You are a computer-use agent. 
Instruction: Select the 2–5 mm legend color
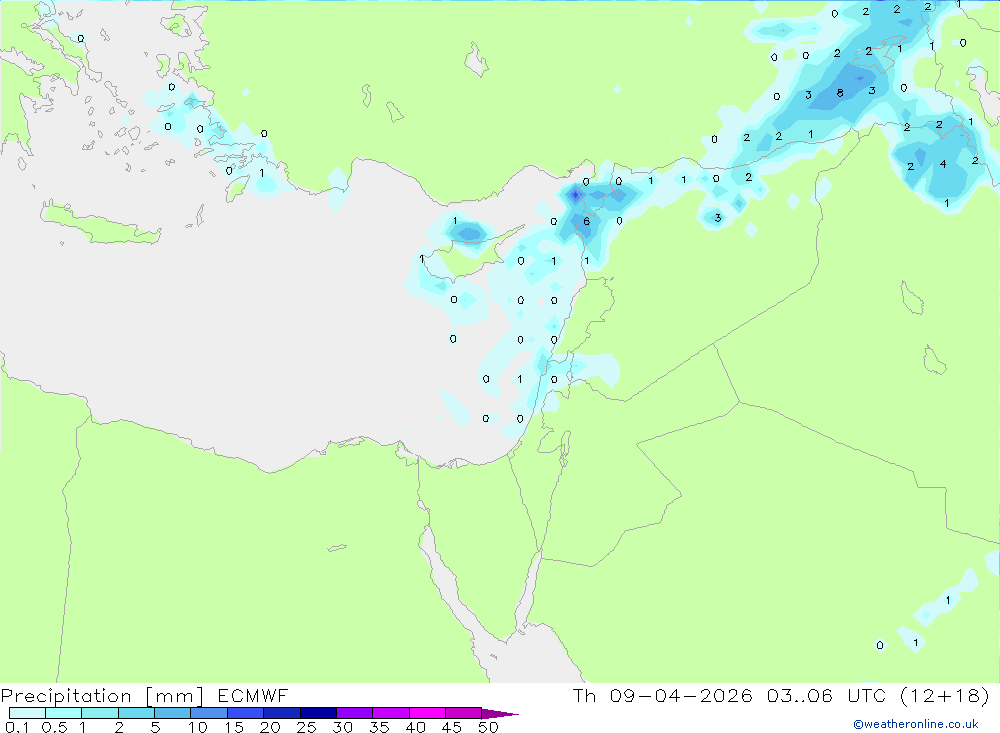[136, 713]
